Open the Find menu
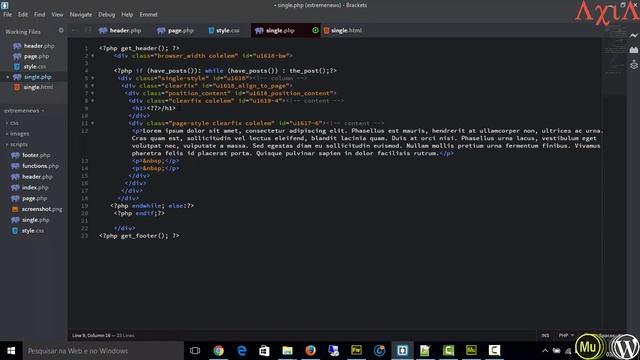The height and width of the screenshot is (360, 640). tap(40, 14)
